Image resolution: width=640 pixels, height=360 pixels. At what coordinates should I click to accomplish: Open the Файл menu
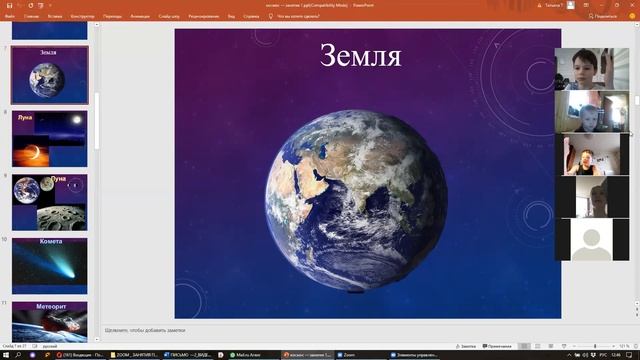[x=10, y=16]
